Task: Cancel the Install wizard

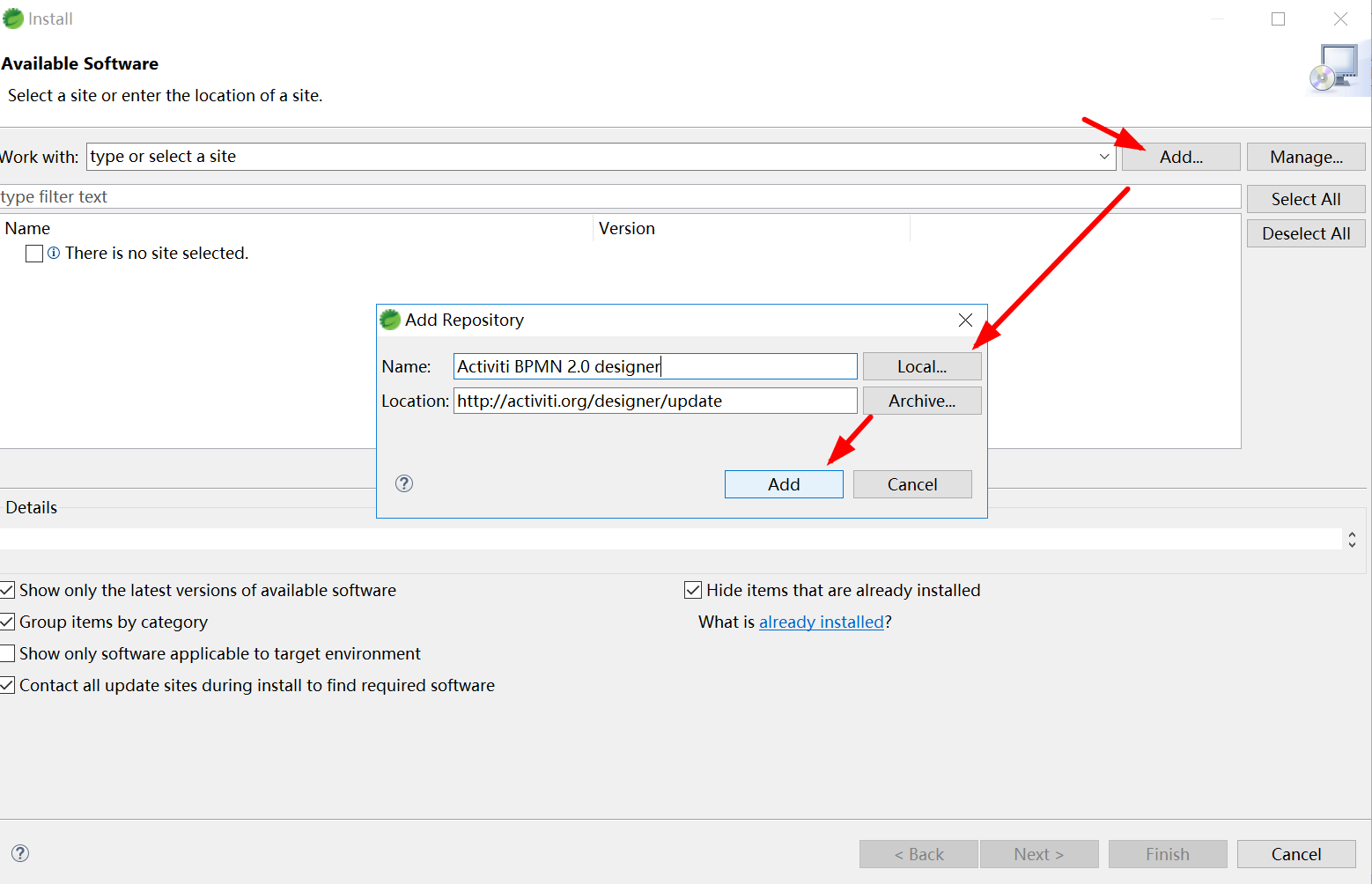Action: (x=1296, y=854)
